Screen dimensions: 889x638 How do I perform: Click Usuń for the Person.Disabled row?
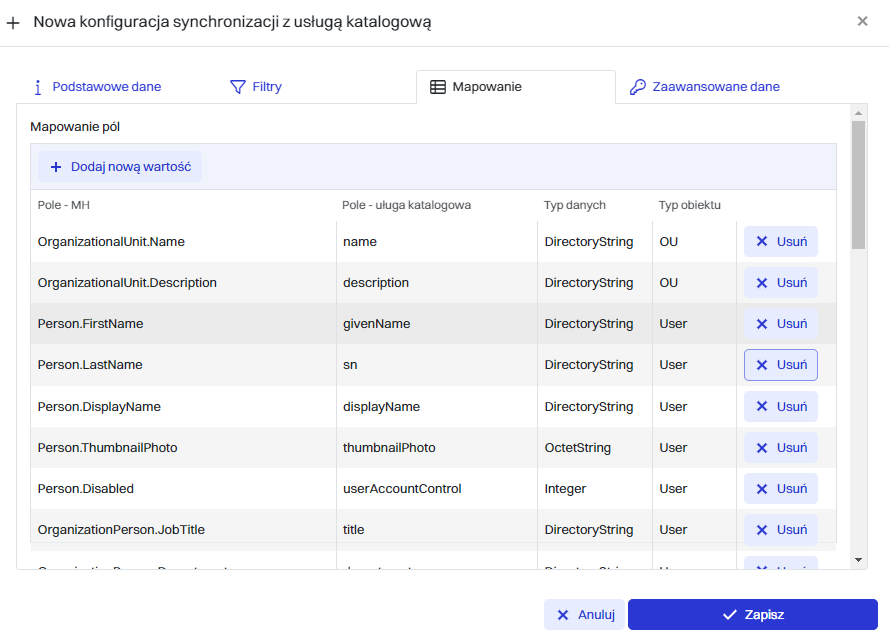780,489
